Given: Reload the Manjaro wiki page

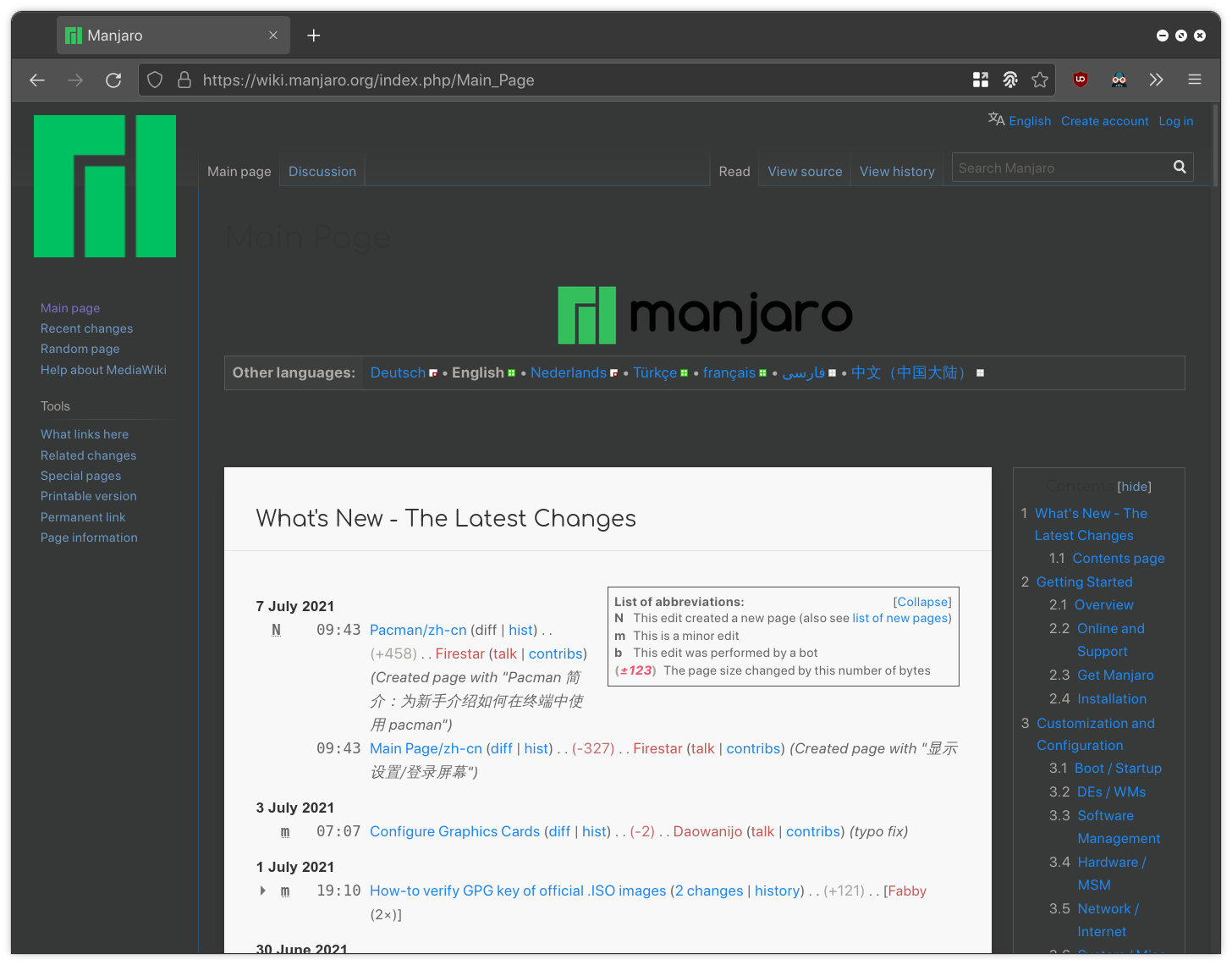Looking at the screenshot, I should click(113, 80).
